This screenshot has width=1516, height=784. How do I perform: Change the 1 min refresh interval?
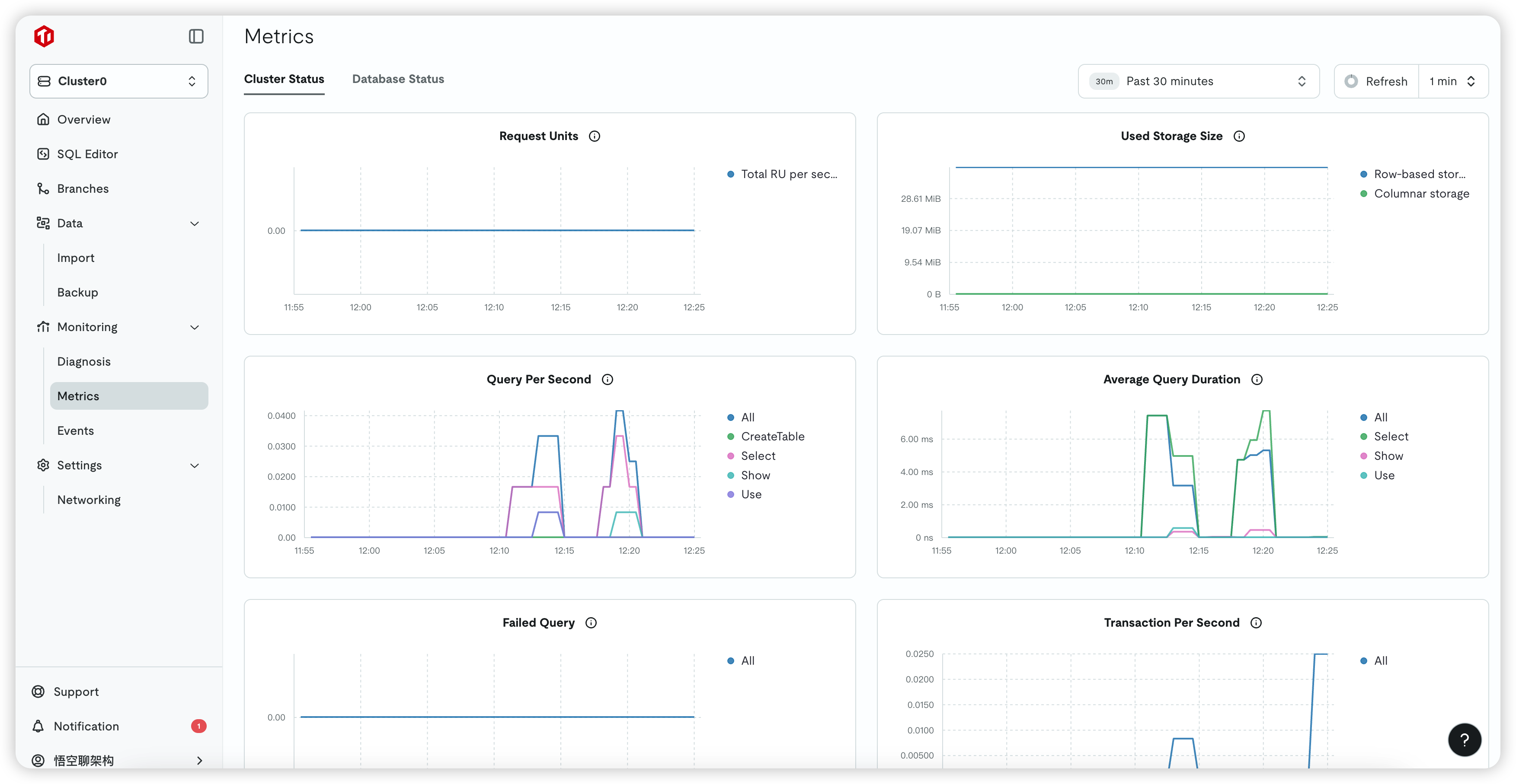click(1452, 81)
